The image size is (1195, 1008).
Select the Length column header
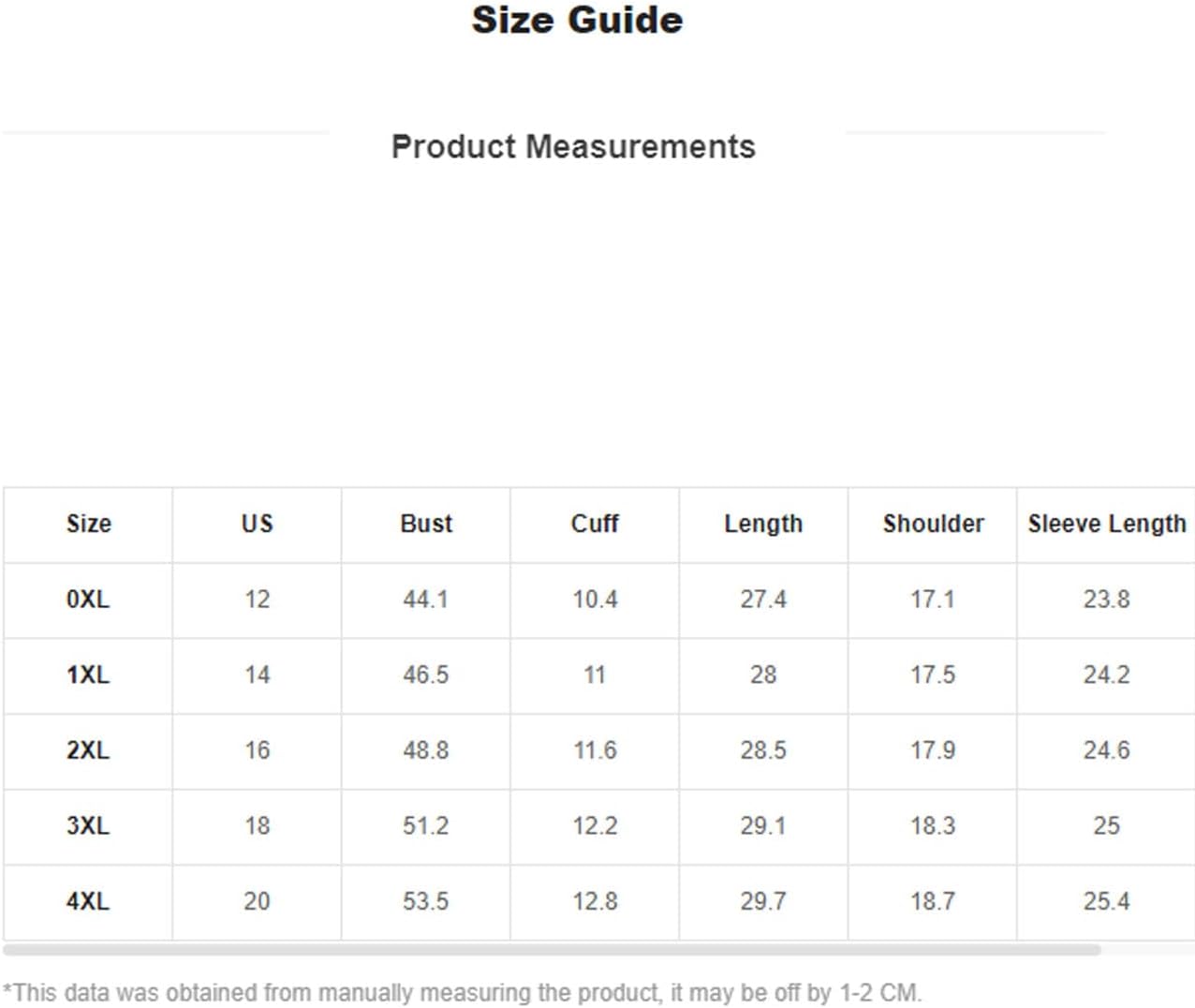pyautogui.click(x=763, y=524)
